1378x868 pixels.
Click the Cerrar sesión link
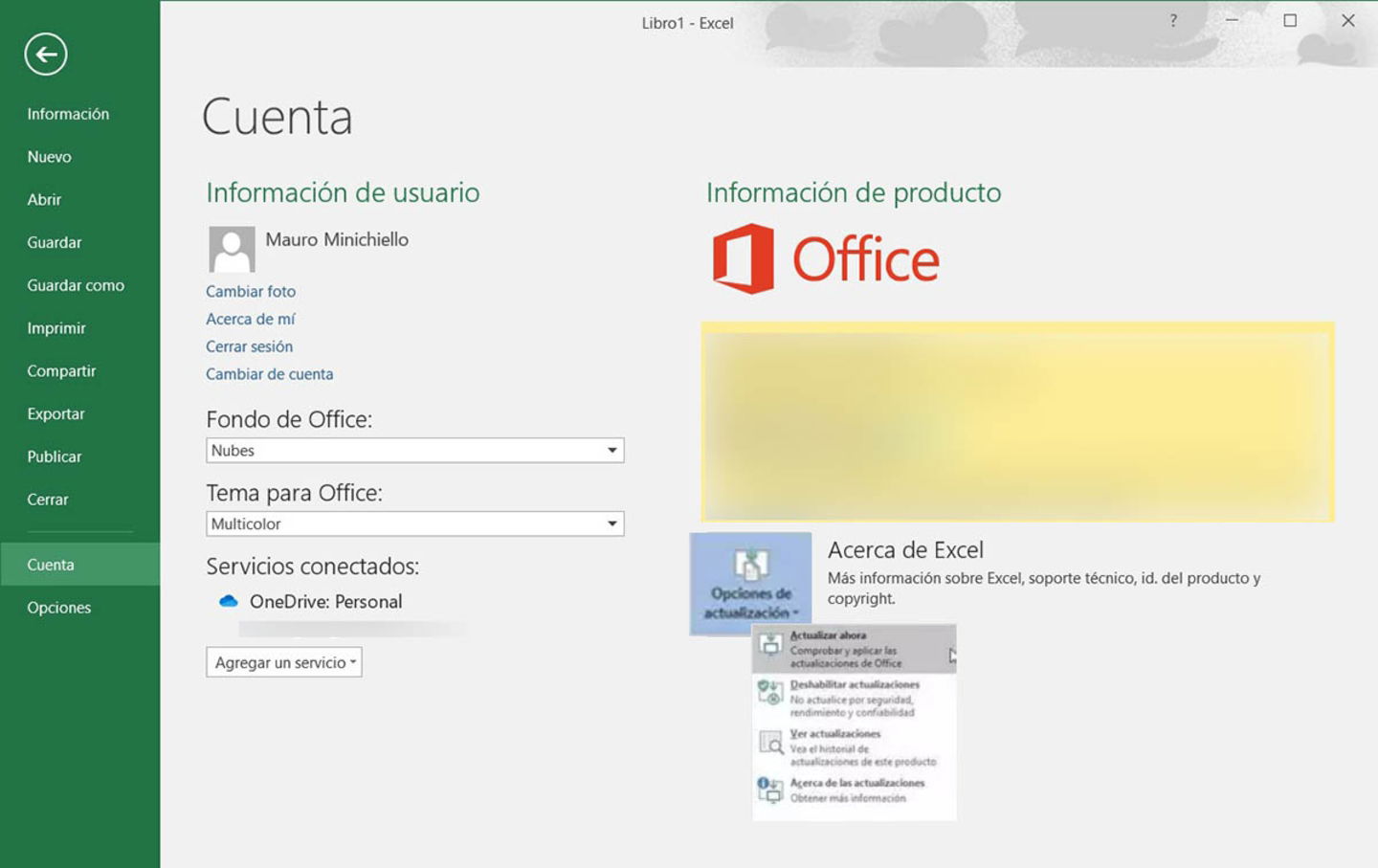click(x=249, y=346)
